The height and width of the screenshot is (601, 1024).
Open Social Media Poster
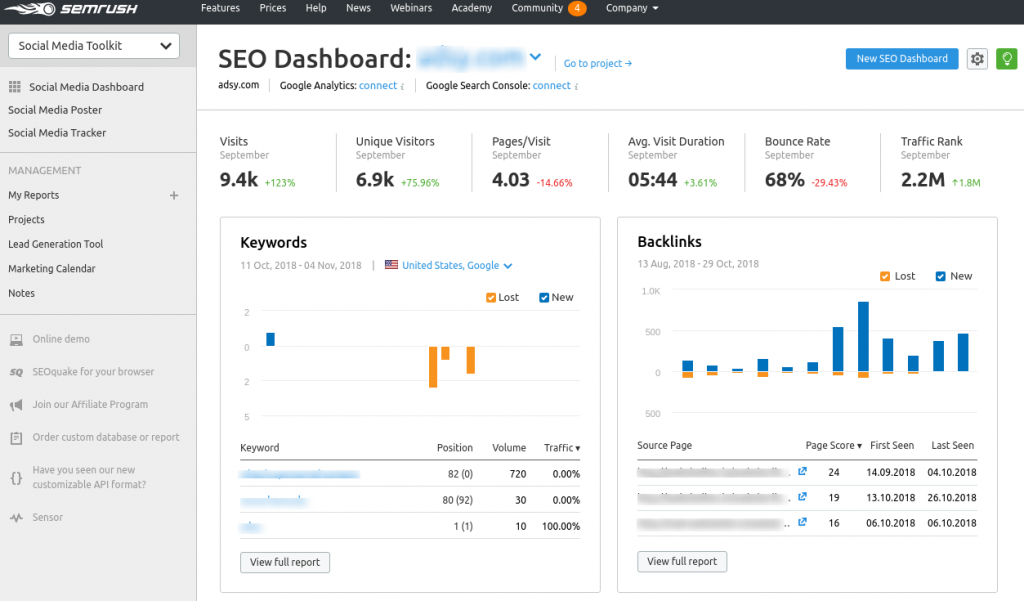click(x=55, y=110)
